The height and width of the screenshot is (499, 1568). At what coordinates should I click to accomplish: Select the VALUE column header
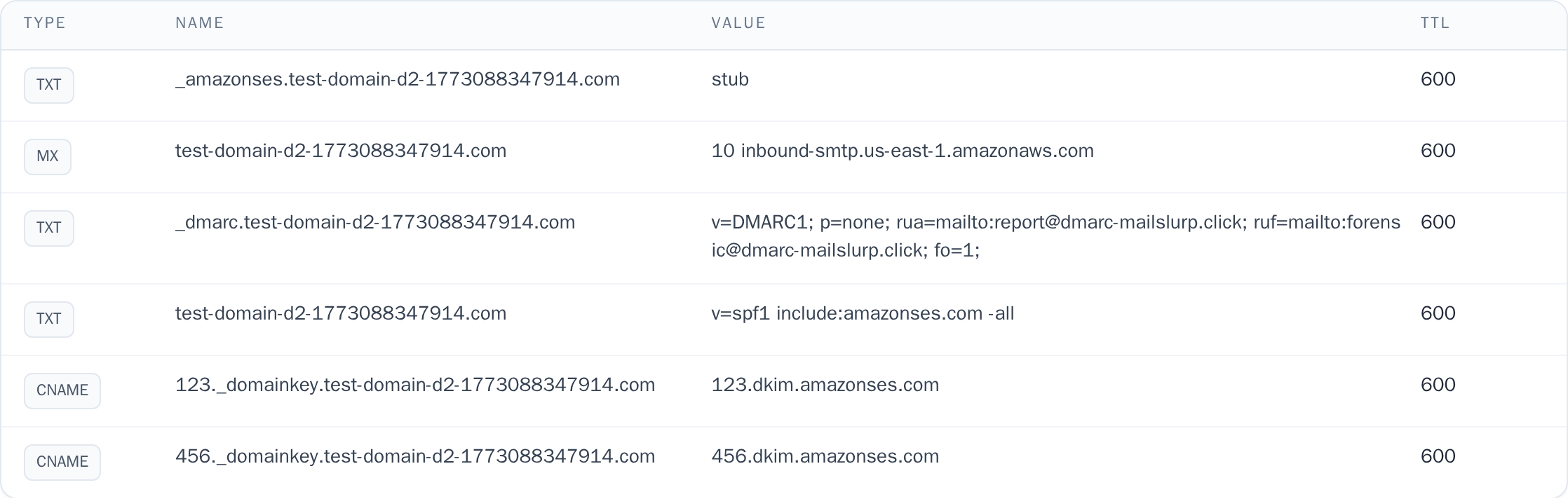736,22
